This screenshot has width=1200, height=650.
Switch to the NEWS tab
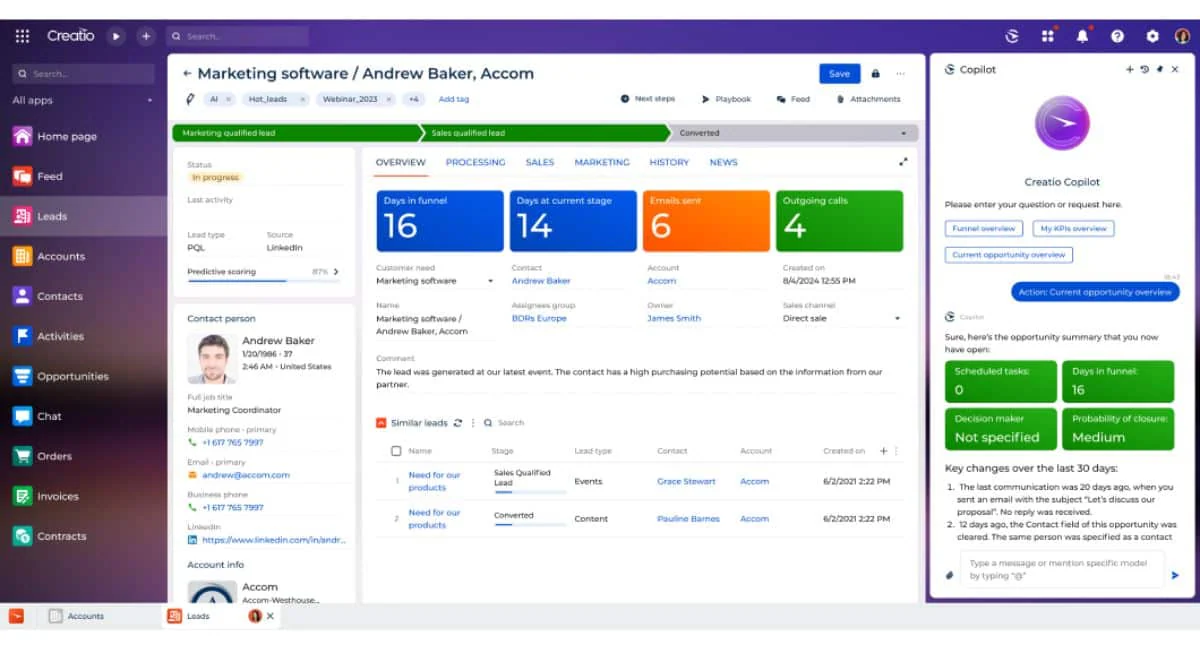pyautogui.click(x=723, y=162)
